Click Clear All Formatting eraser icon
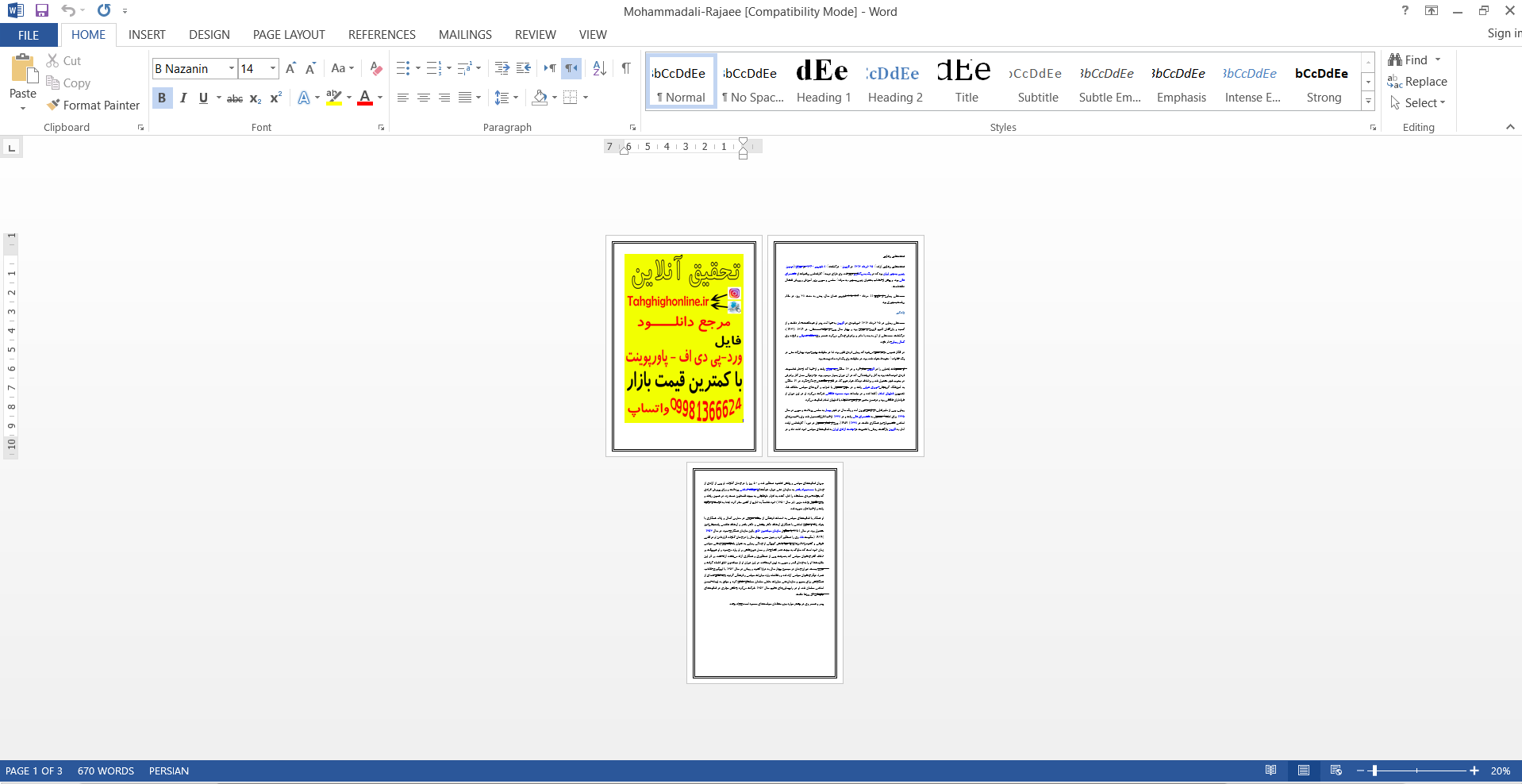 coord(376,68)
